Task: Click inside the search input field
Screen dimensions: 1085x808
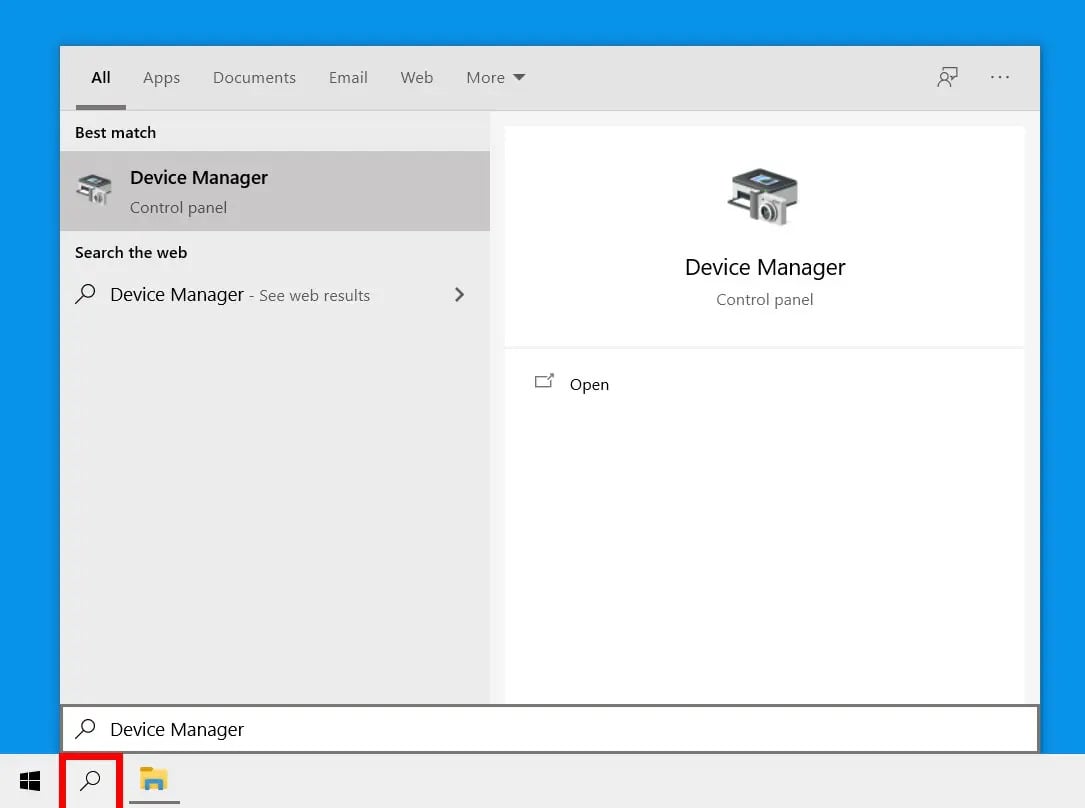Action: (400, 729)
